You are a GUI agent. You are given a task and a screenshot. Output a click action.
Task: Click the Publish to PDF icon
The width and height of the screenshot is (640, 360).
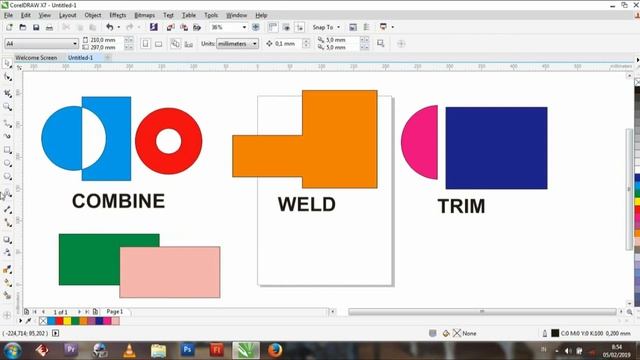click(x=197, y=27)
